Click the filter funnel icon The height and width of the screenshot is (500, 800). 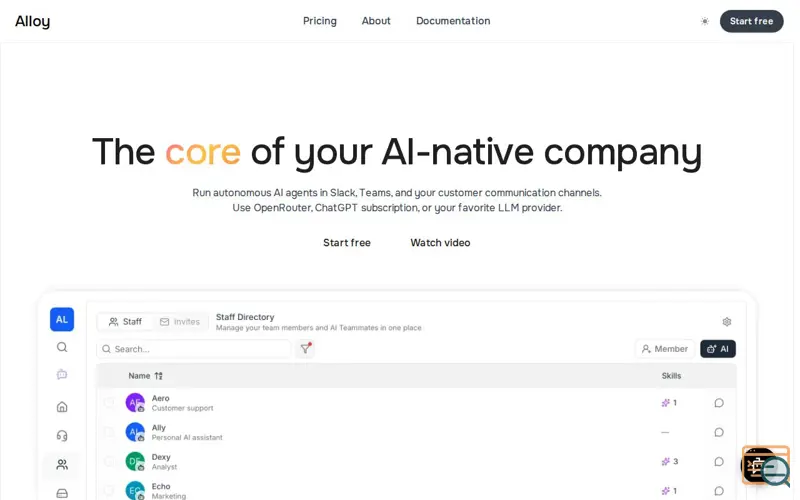305,348
